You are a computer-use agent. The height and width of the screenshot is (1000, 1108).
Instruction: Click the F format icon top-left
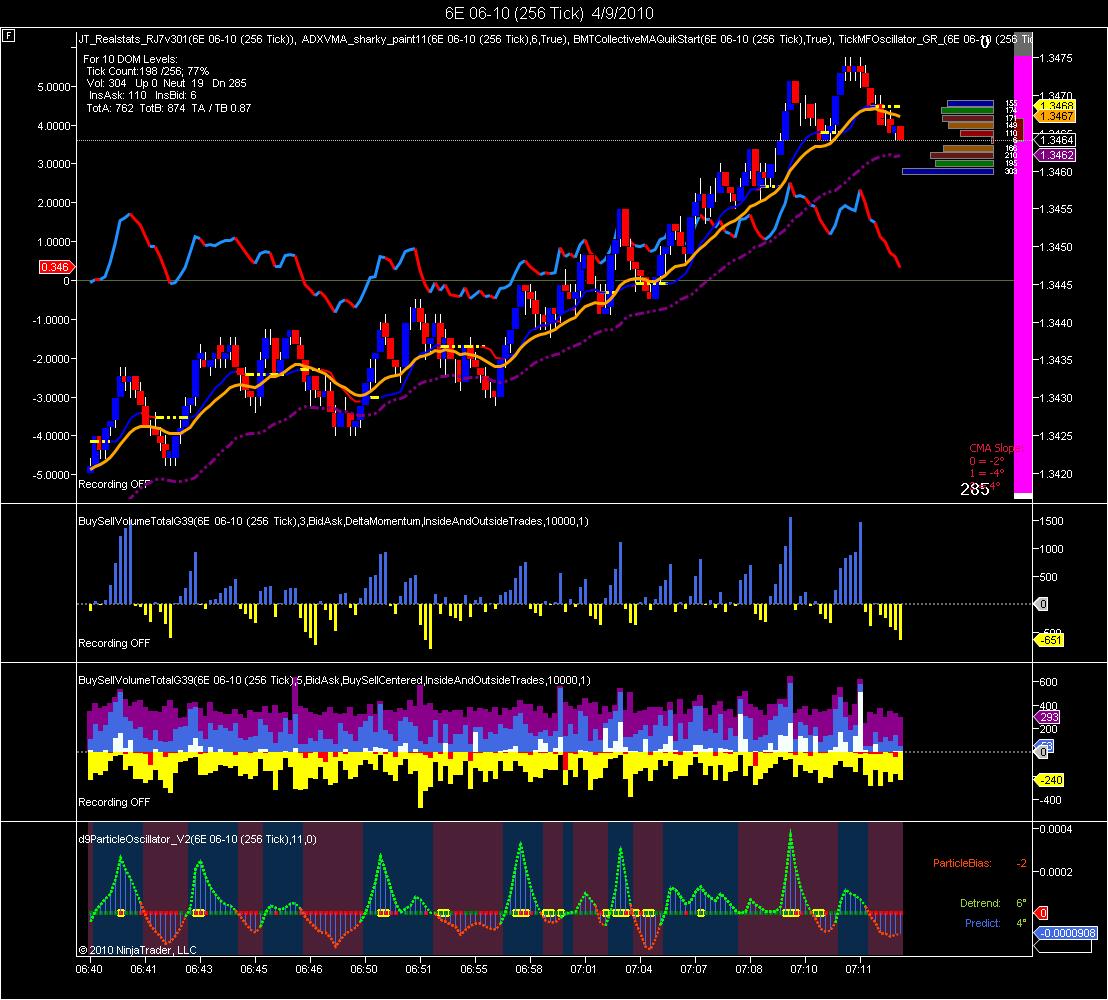click(x=8, y=35)
